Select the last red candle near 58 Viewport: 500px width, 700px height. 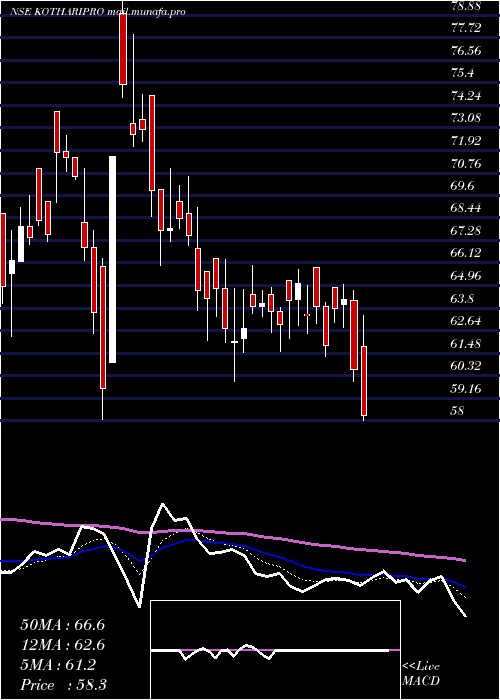[364, 381]
